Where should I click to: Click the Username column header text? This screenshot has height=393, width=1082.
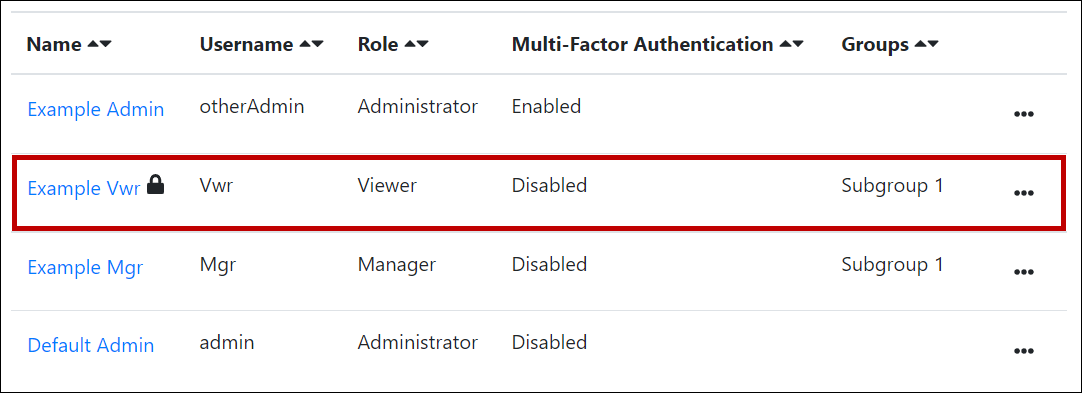click(246, 45)
